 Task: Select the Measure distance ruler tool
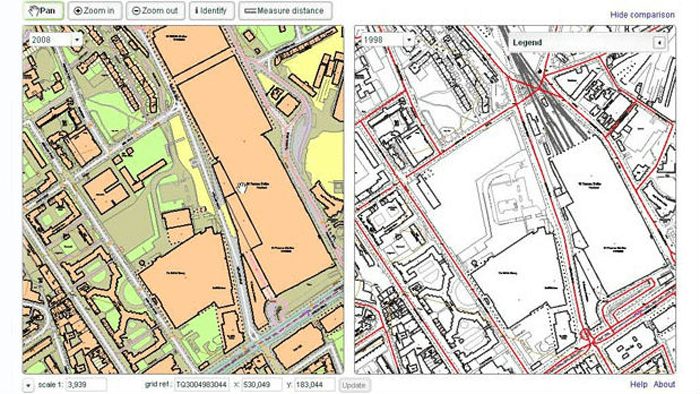tap(285, 11)
